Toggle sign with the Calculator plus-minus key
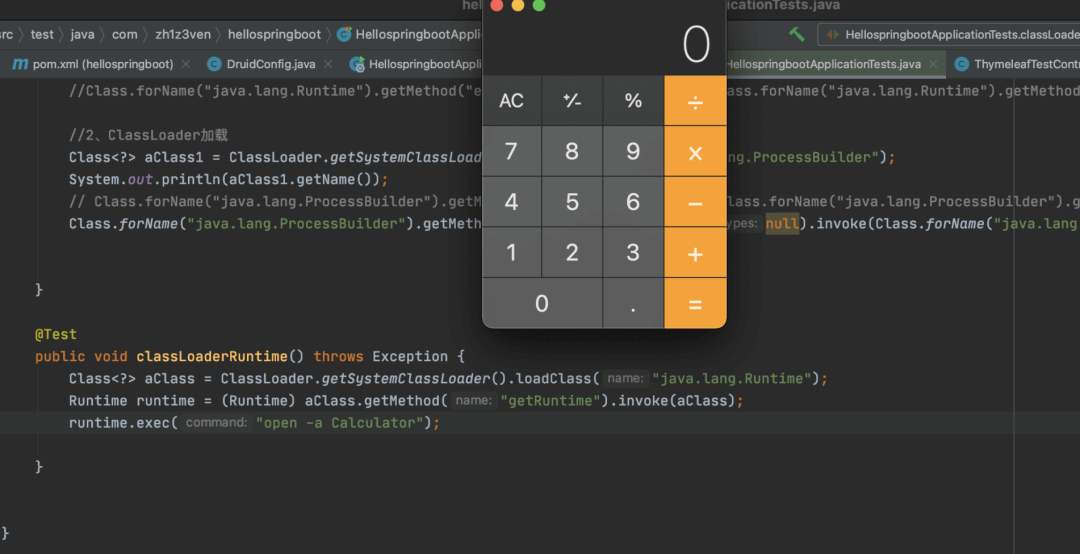 pyautogui.click(x=572, y=101)
